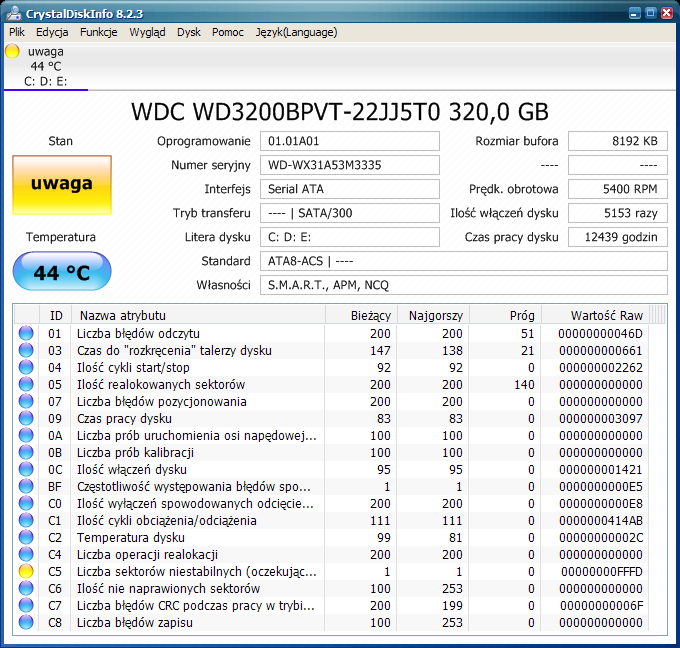Click status icon for 07 błędów pozycjonowania
Screen dimensions: 680x648
26,401
